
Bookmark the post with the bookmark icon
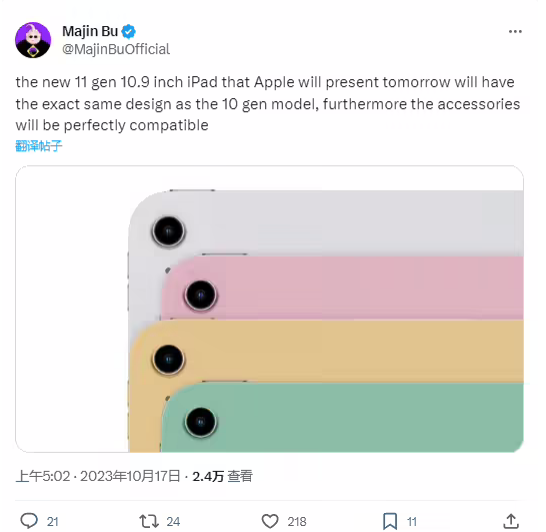tap(390, 521)
